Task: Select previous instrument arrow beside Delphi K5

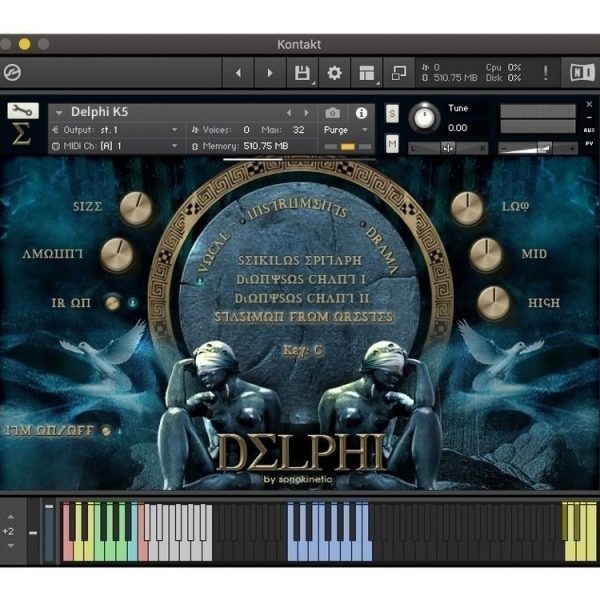Action: [289, 112]
